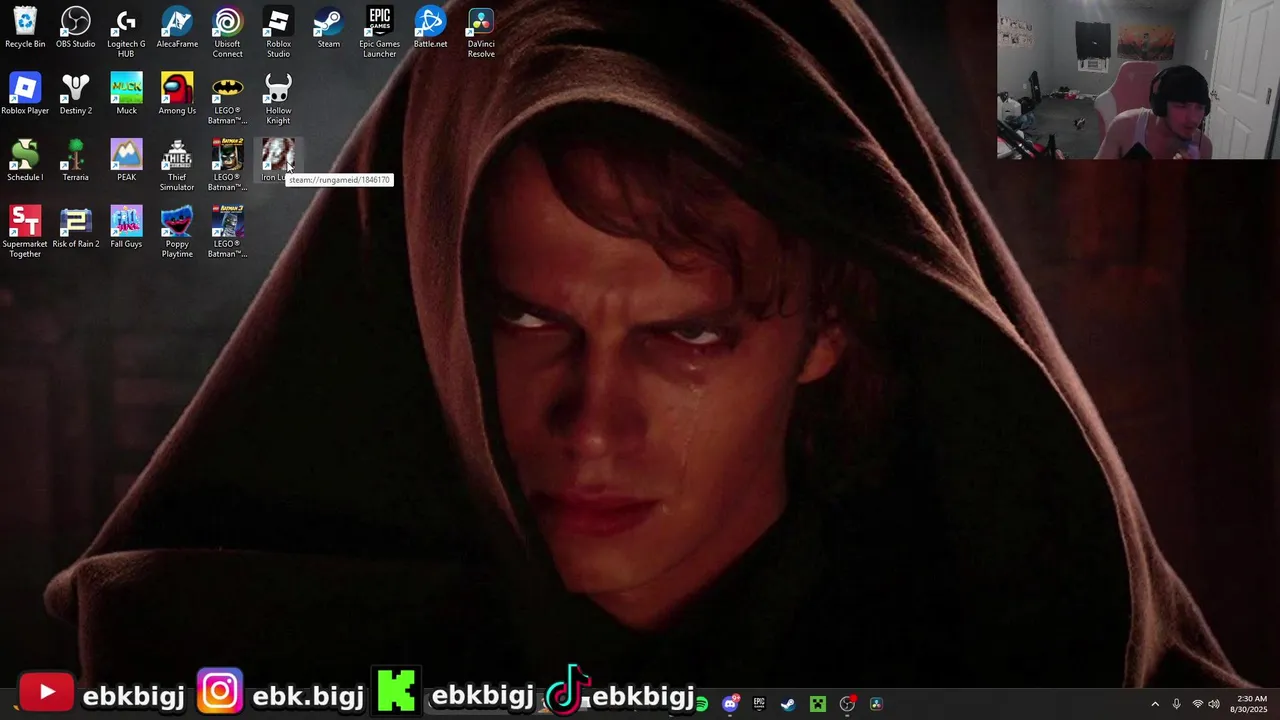Select the AlecaFrame desktop shortcut

point(177,28)
